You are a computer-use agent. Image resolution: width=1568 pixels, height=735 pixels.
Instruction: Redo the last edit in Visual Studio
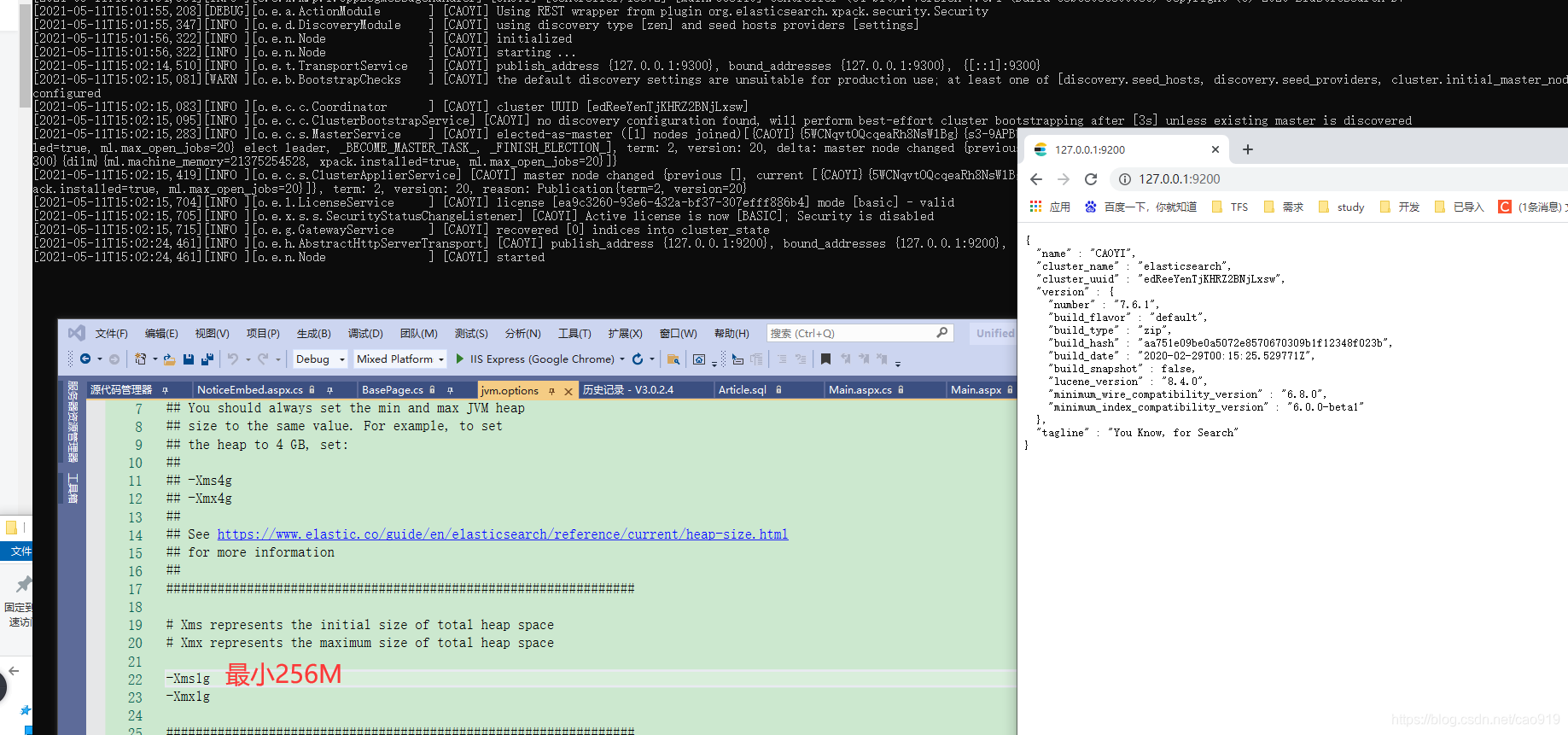click(263, 359)
